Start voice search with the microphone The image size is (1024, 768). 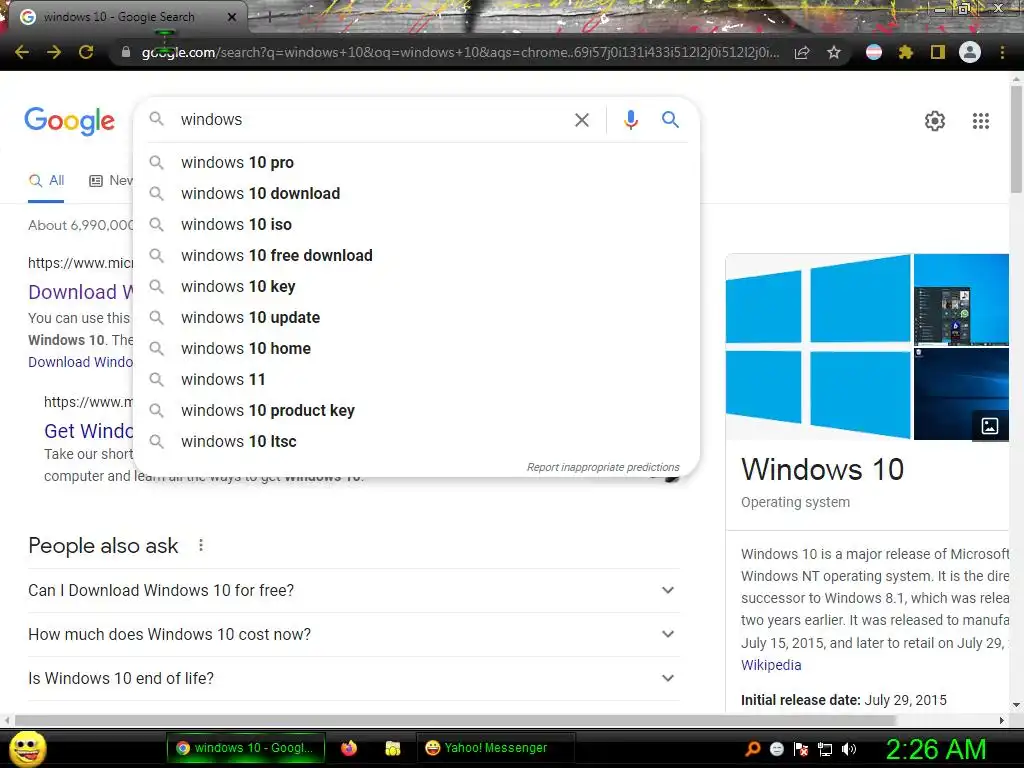point(631,120)
